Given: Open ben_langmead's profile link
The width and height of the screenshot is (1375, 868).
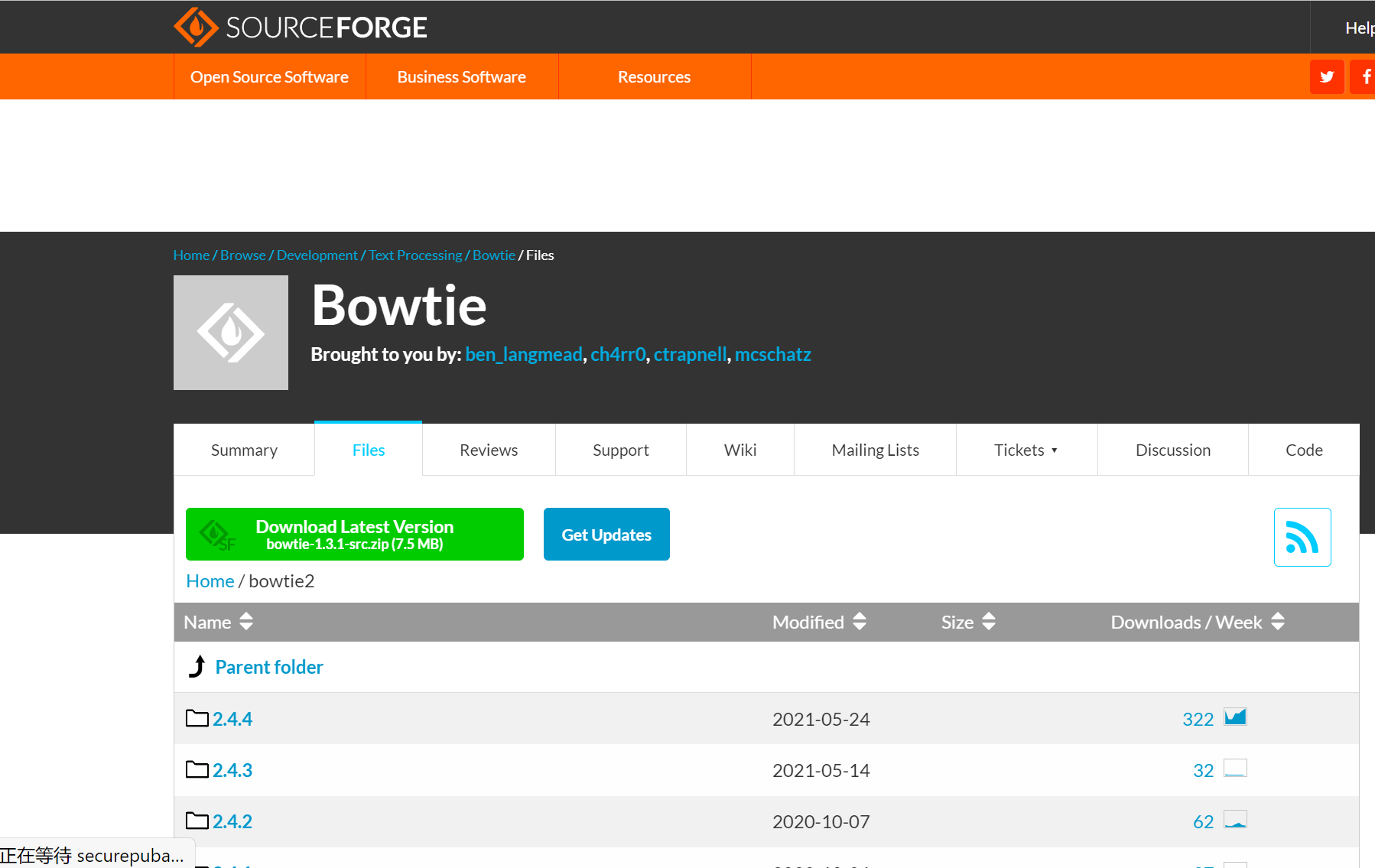Looking at the screenshot, I should click(523, 354).
